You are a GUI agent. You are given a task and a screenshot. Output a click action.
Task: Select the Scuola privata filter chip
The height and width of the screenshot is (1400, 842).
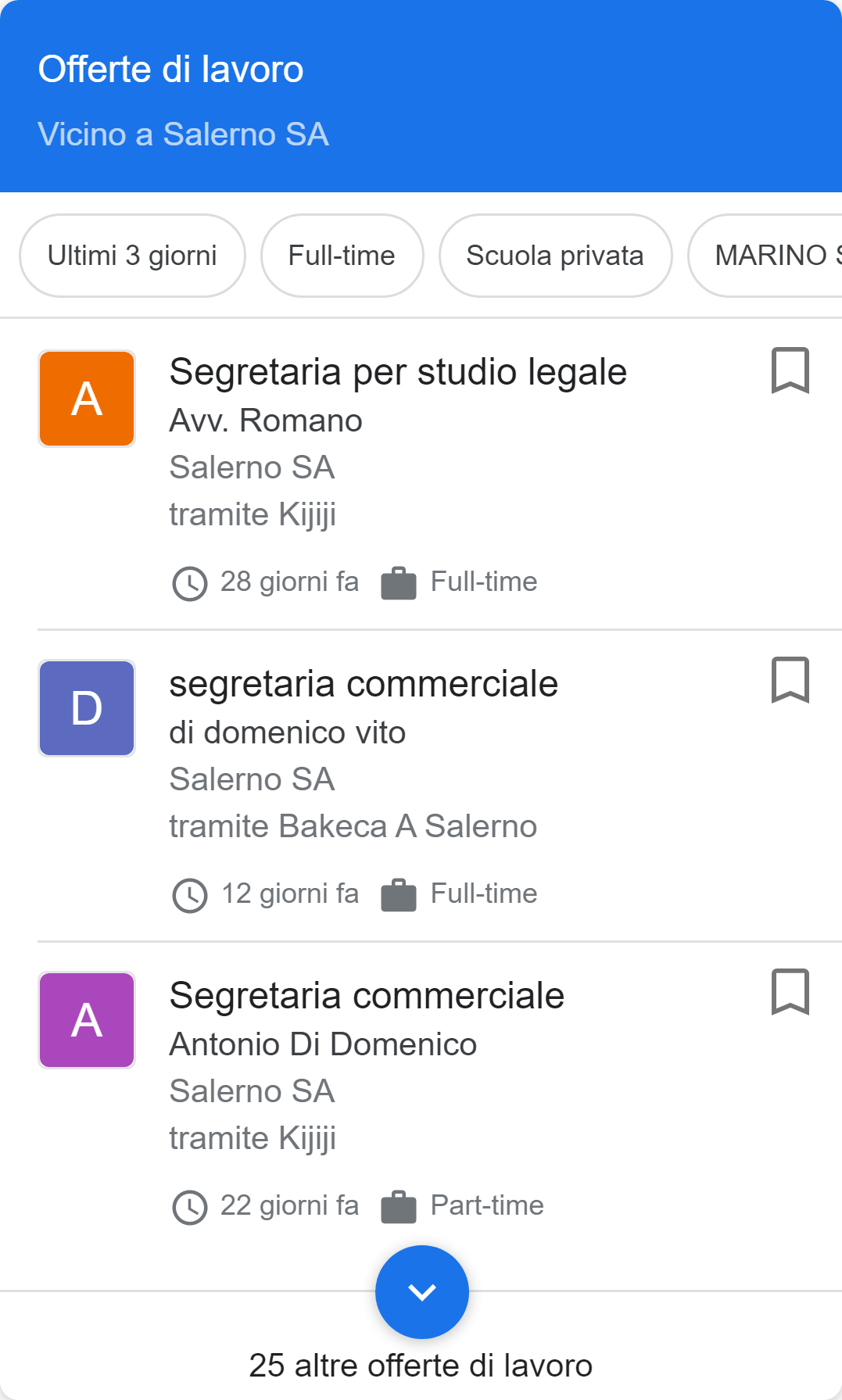coord(555,256)
